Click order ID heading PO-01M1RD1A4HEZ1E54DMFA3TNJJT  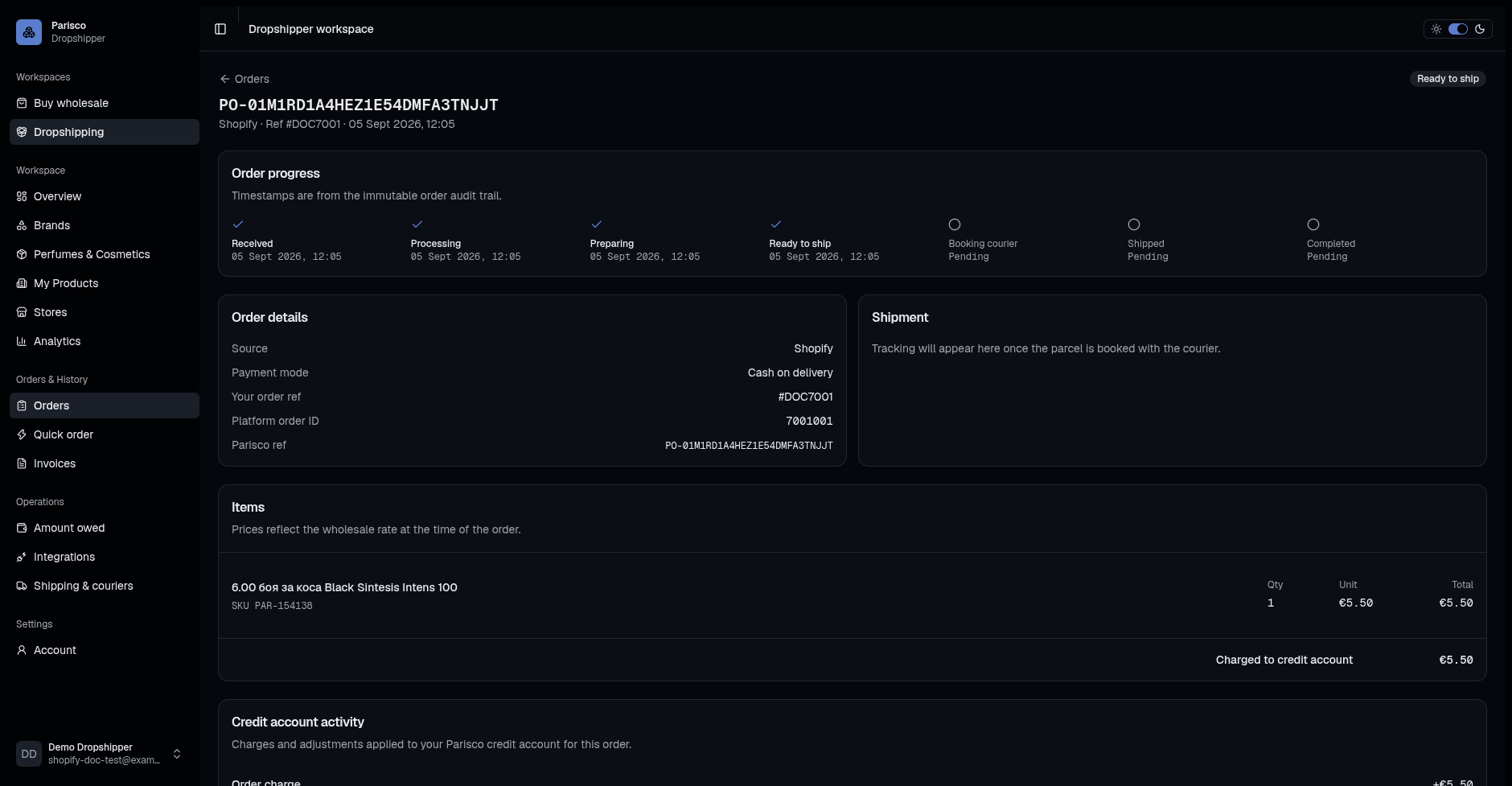tap(359, 105)
